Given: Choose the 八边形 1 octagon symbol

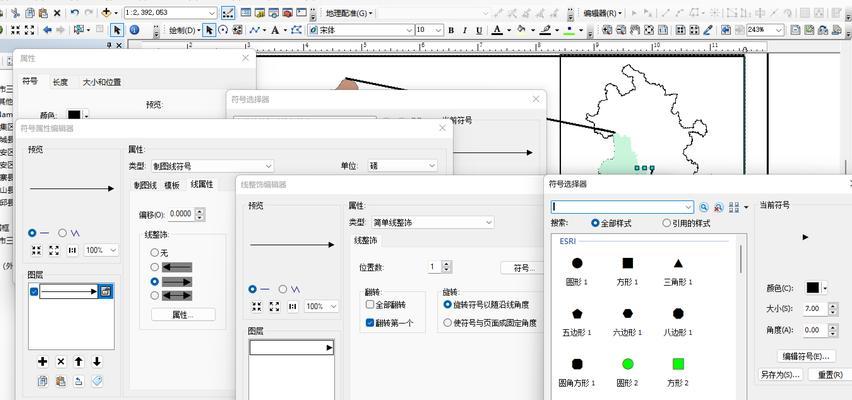Looking at the screenshot, I should 677,313.
